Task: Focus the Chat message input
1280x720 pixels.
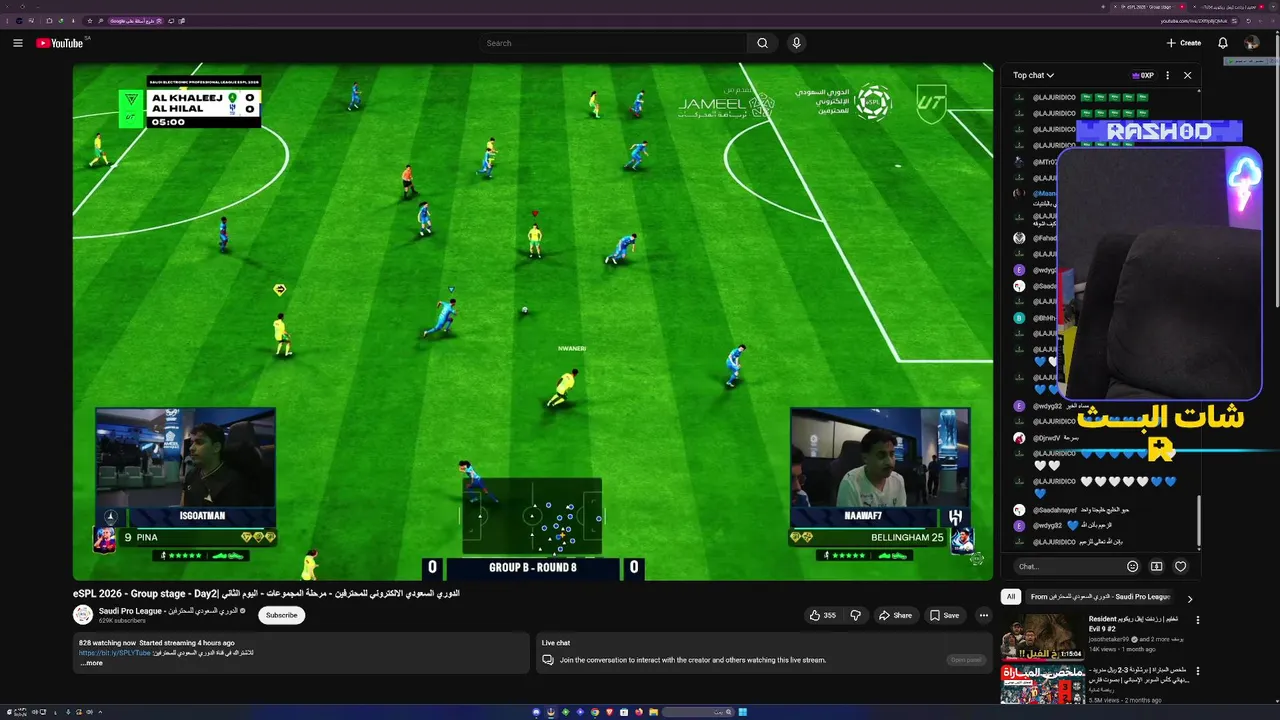Action: [1066, 566]
